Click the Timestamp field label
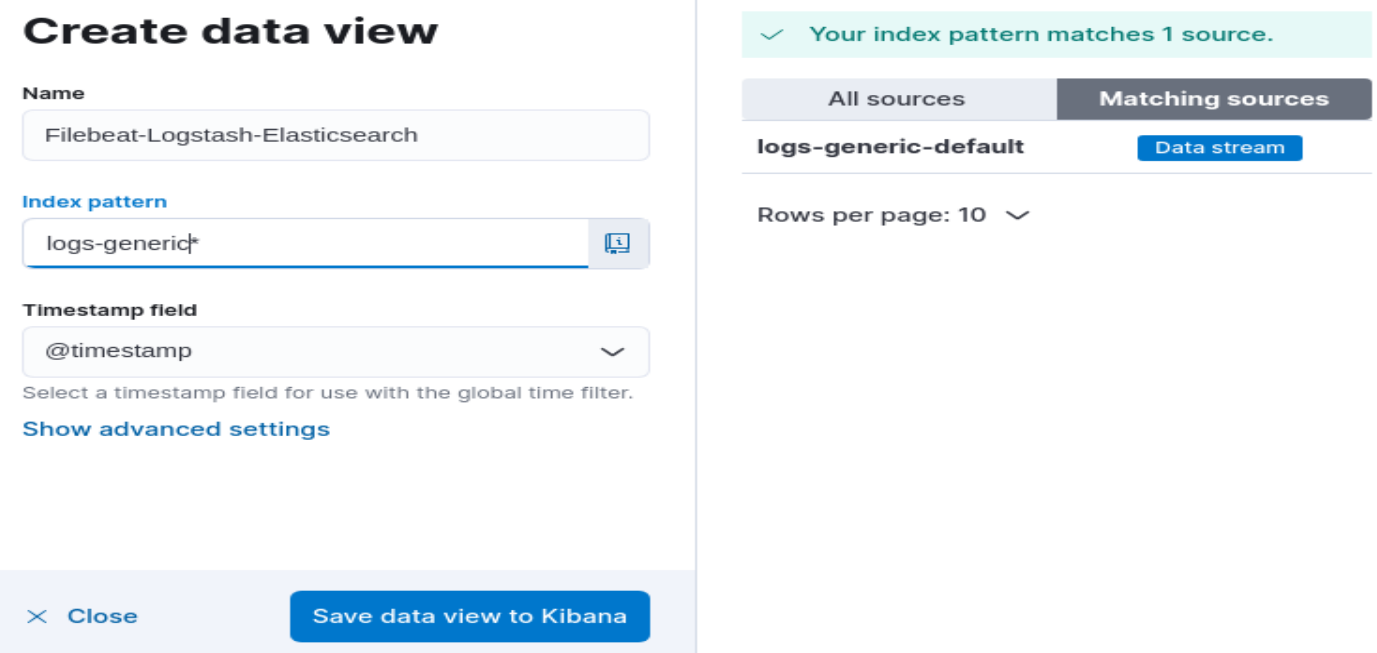 coord(110,310)
